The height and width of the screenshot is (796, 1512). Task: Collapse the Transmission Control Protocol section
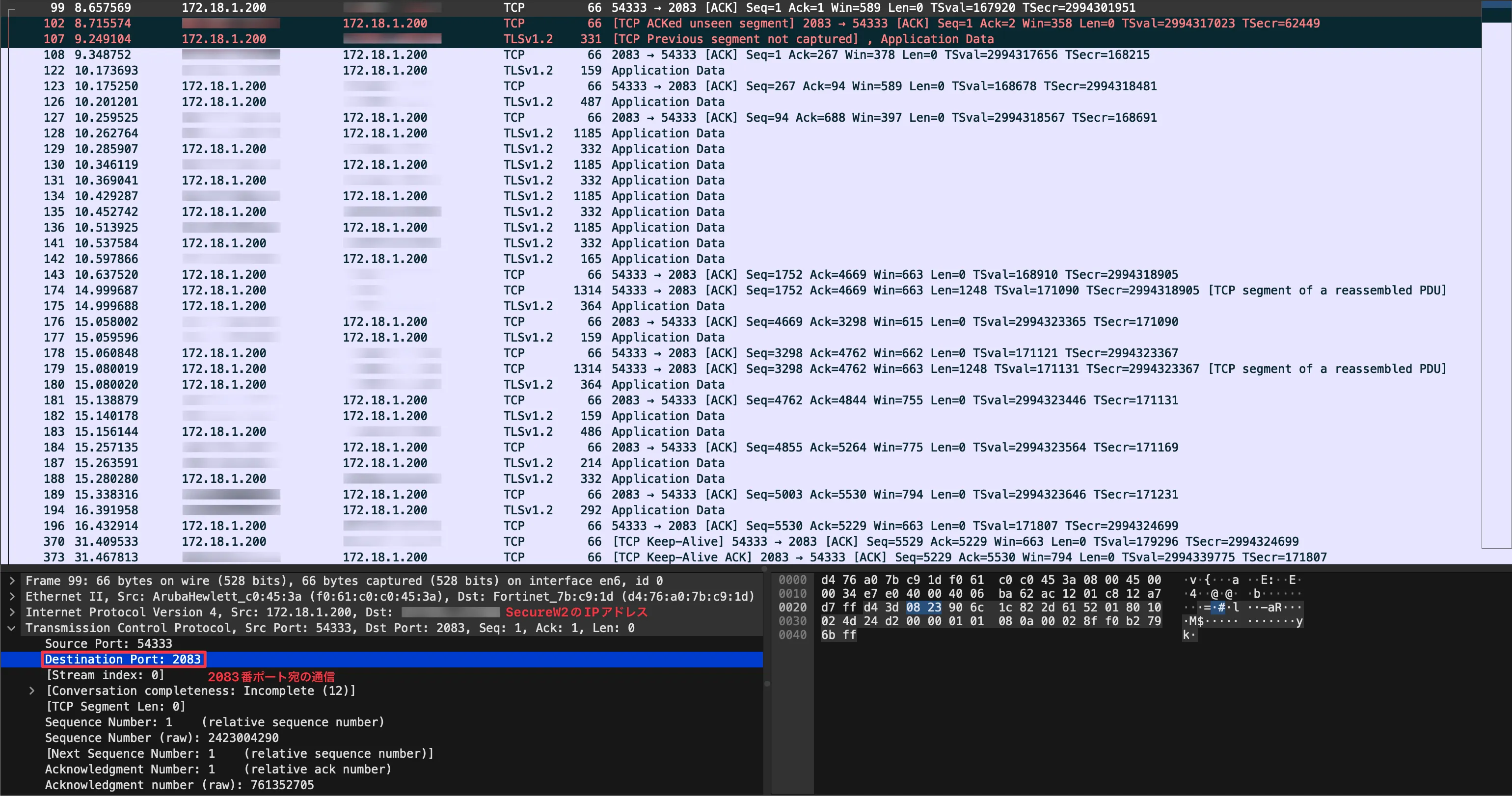pyautogui.click(x=12, y=628)
